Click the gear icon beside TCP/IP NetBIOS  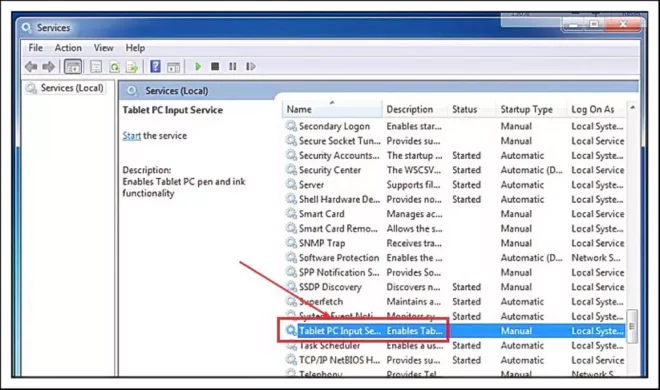click(x=291, y=360)
